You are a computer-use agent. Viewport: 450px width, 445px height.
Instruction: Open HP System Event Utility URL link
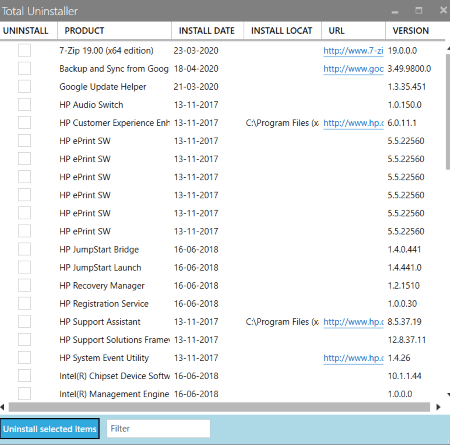click(353, 358)
